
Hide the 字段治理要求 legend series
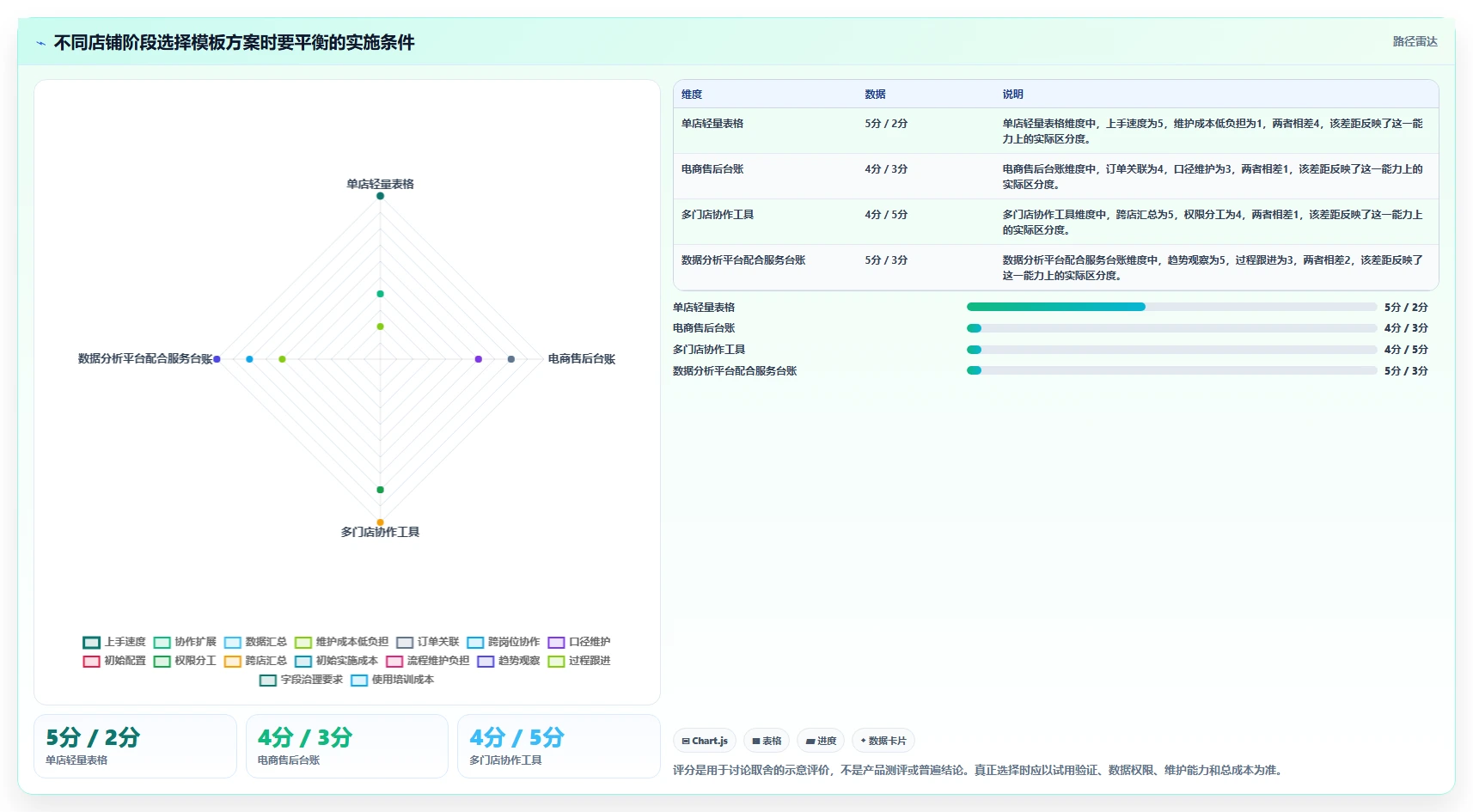point(301,680)
